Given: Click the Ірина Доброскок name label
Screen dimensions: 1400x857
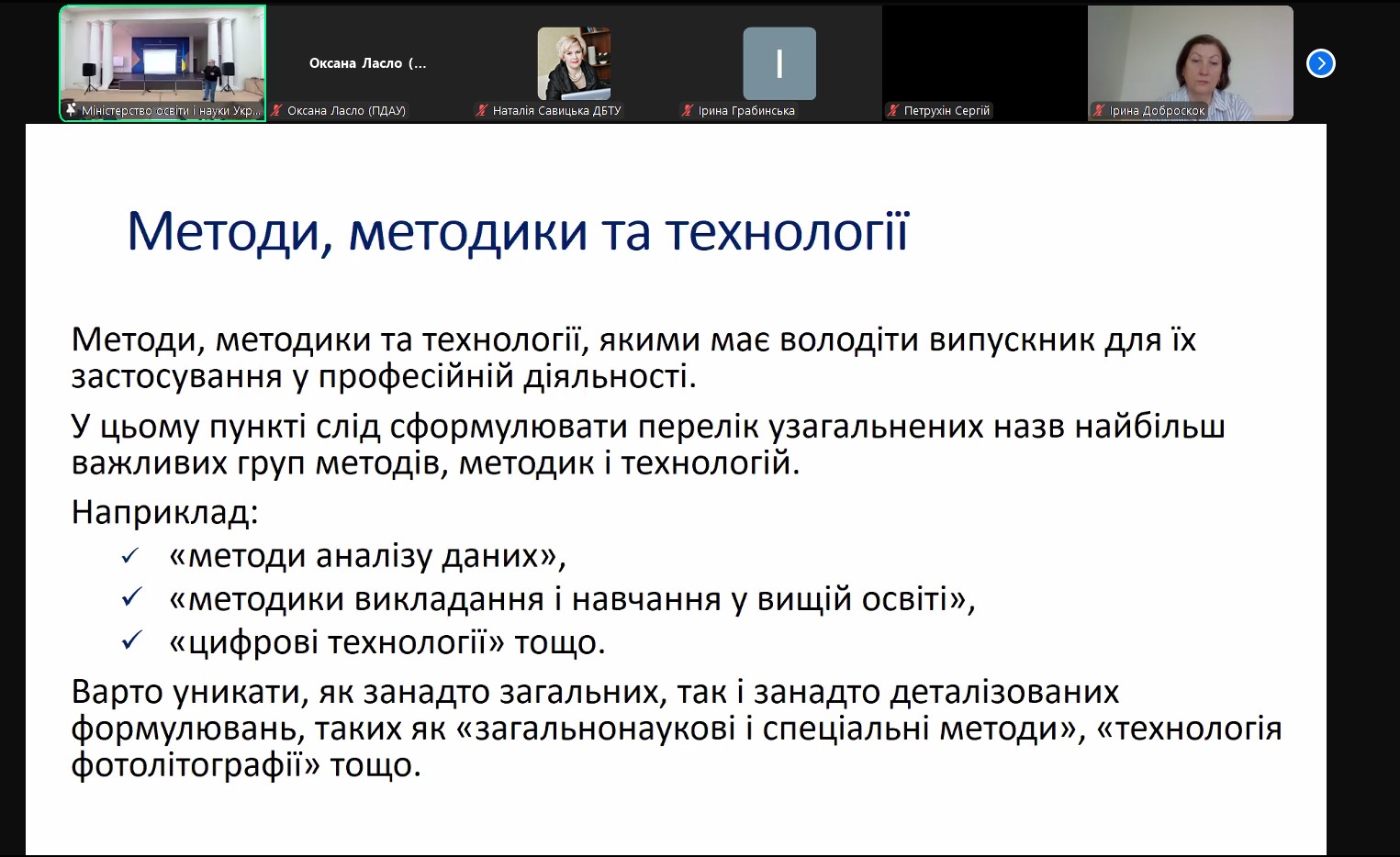Looking at the screenshot, I should pos(1157,110).
